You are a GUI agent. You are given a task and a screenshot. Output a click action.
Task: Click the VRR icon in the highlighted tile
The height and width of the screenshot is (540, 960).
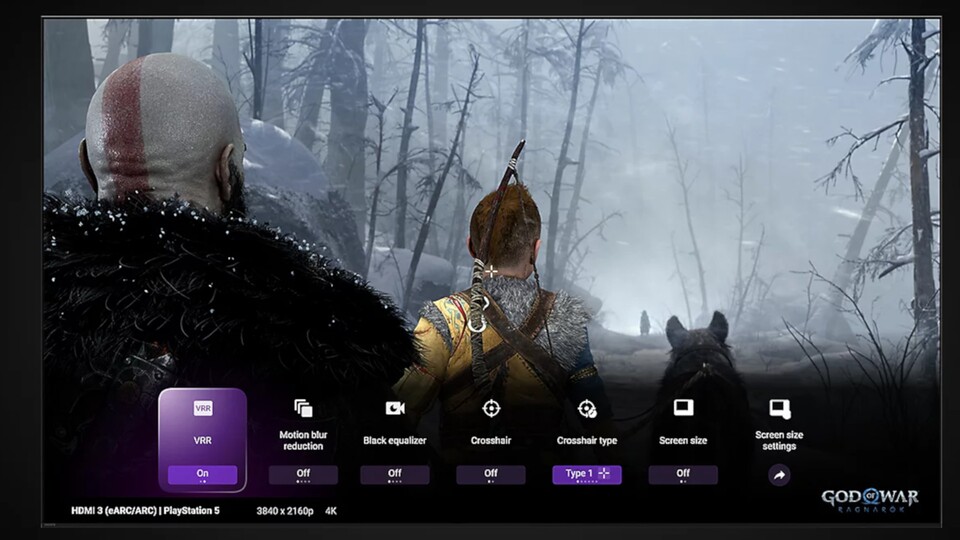coord(202,408)
